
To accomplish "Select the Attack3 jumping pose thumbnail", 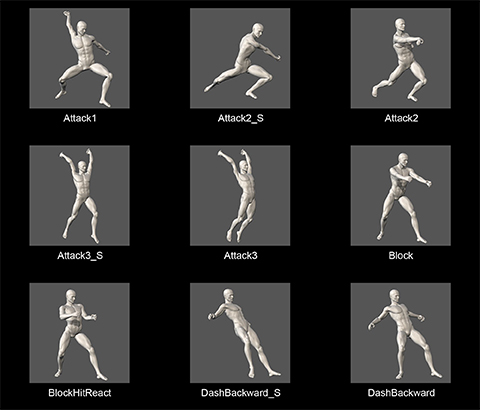I will pyautogui.click(x=240, y=196).
